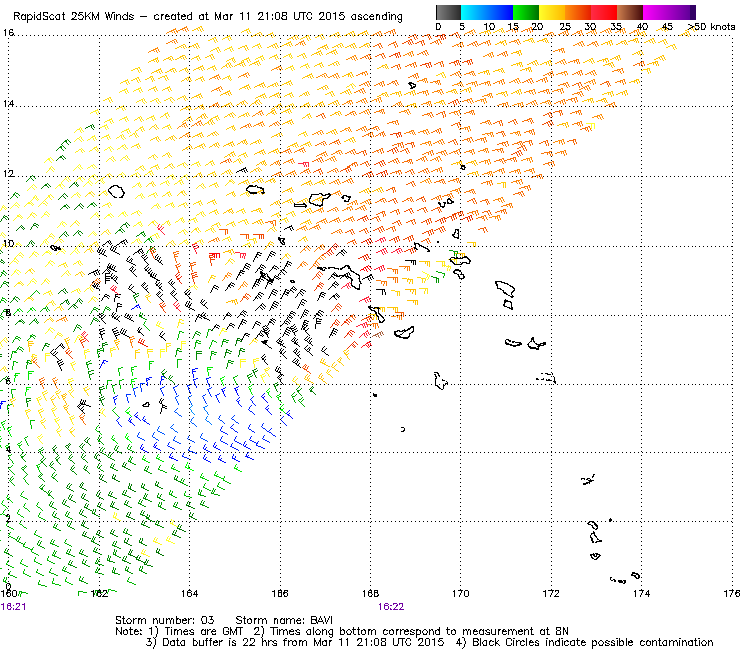Click the yellow 20–25 knots legend segment
The height and width of the screenshot is (650, 740).
click(552, 12)
